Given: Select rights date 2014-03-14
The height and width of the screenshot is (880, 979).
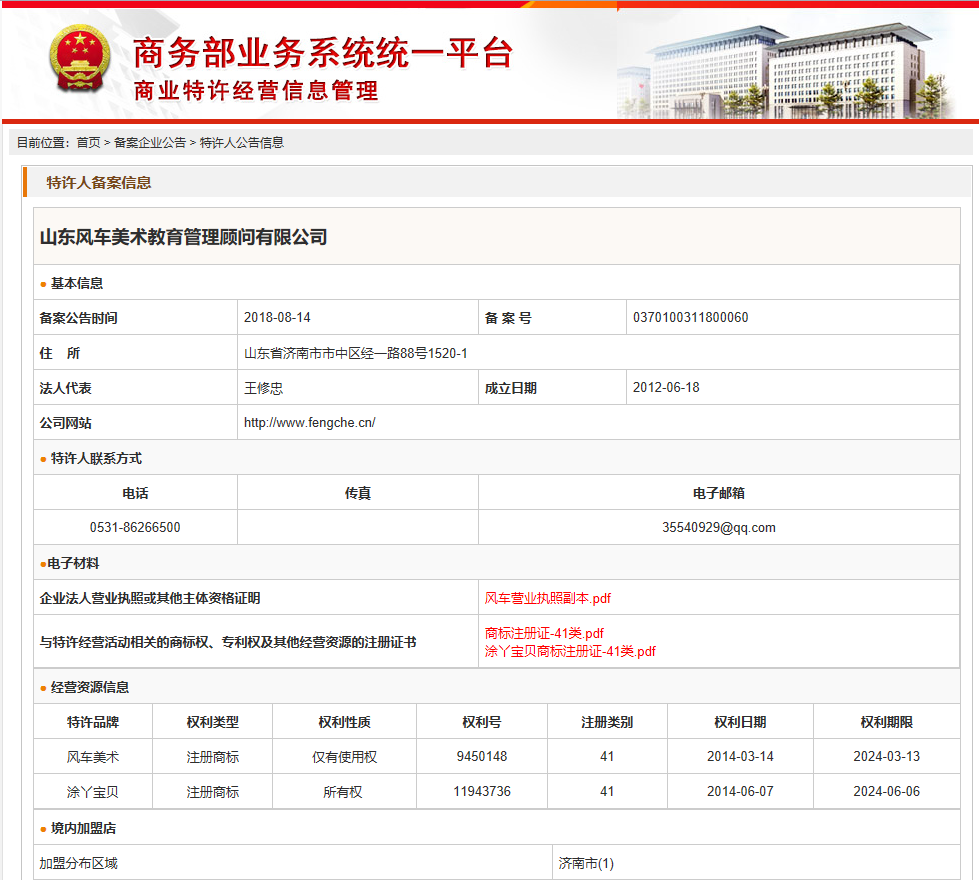Looking at the screenshot, I should click(x=740, y=756).
